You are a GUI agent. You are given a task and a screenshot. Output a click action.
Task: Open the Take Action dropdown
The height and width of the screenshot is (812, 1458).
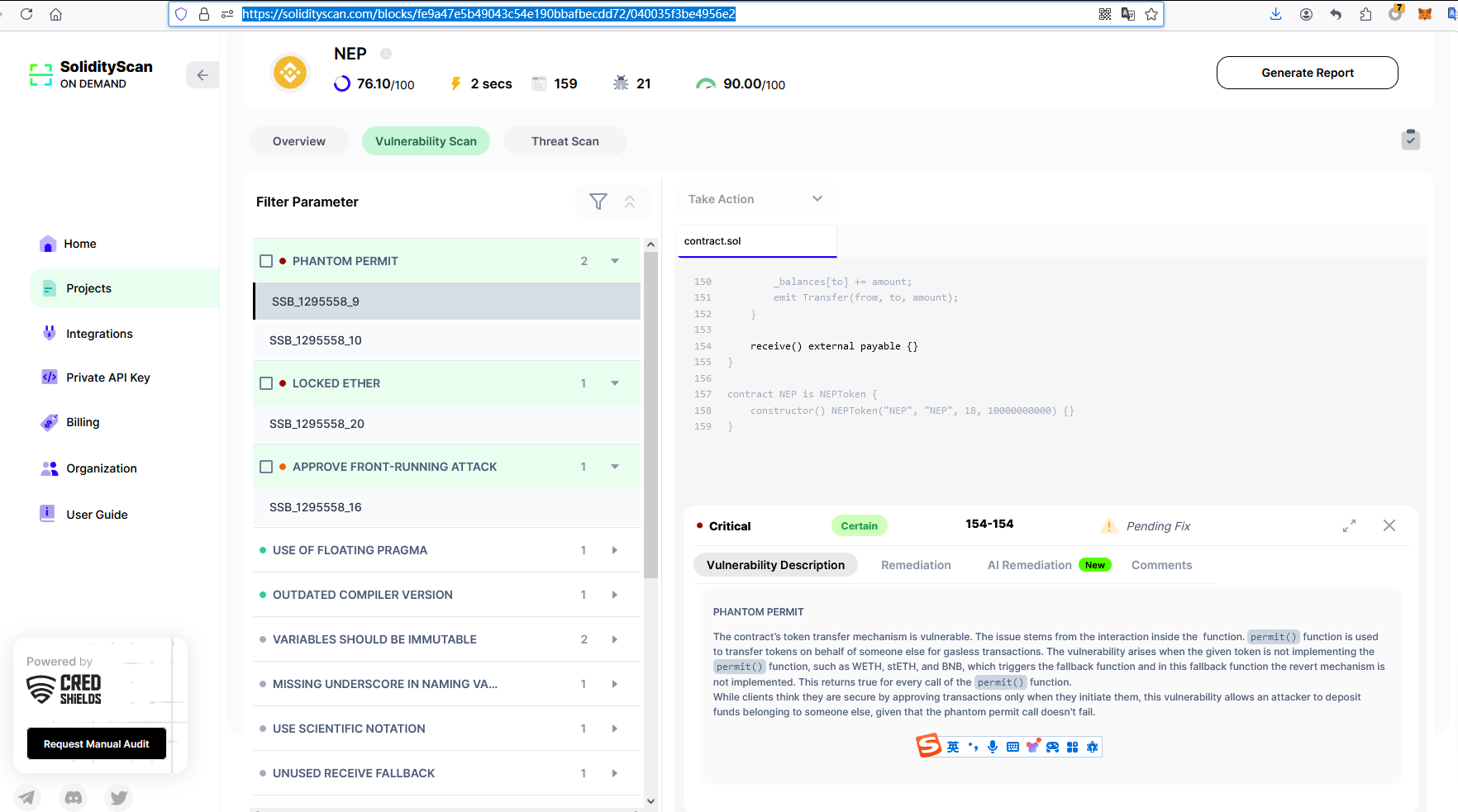[755, 199]
